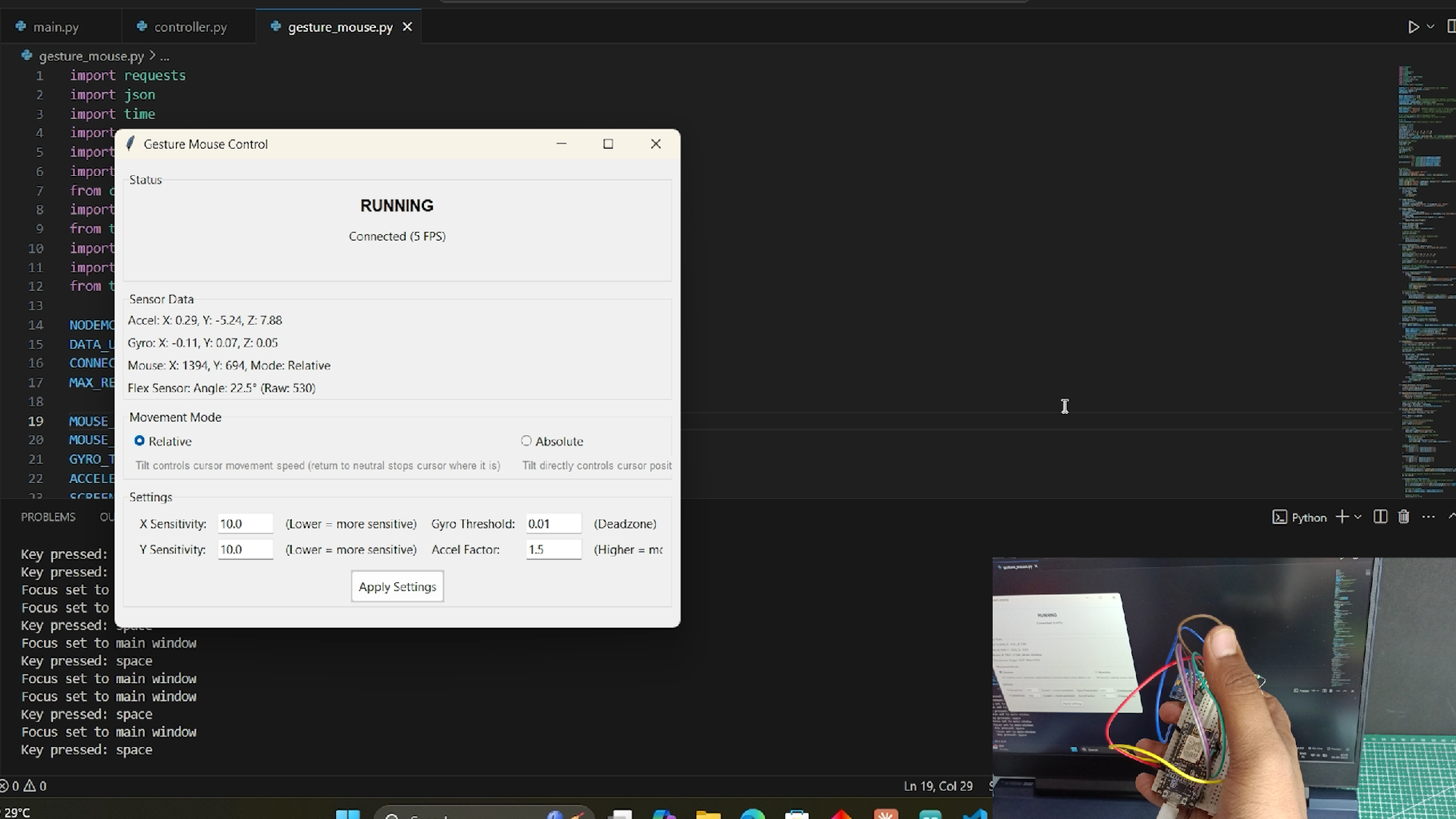The width and height of the screenshot is (1456, 819).
Task: Open errors and warnings count in status bar
Action: click(23, 785)
